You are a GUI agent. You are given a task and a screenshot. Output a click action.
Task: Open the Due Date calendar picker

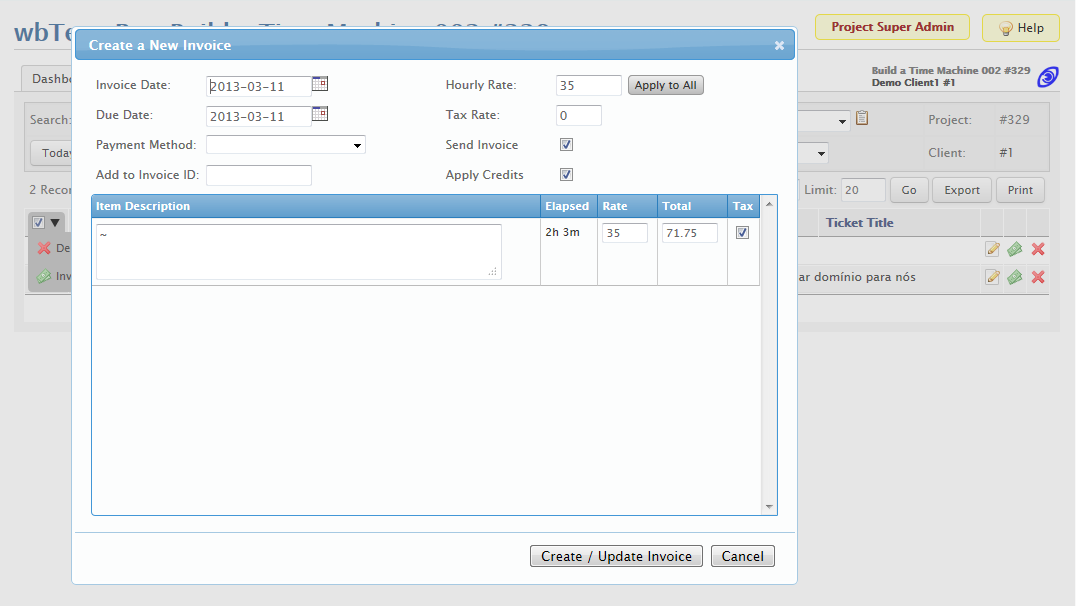[x=320, y=114]
